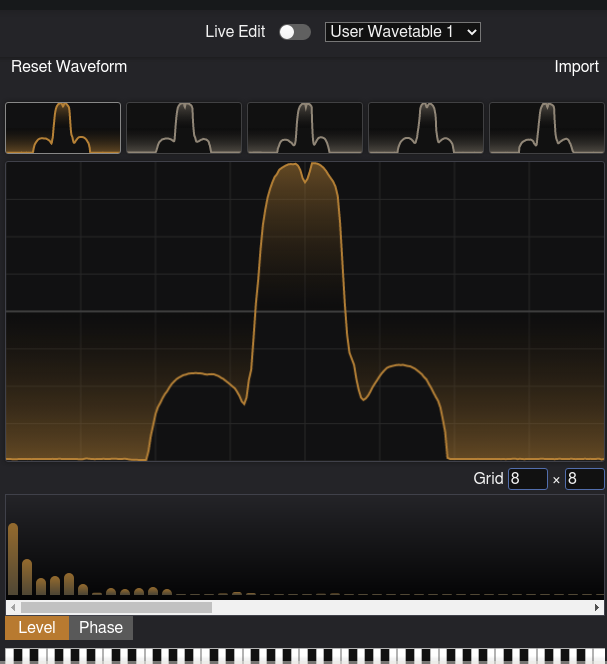This screenshot has width=607, height=664.
Task: Select the third waveform thumbnail
Action: [305, 128]
